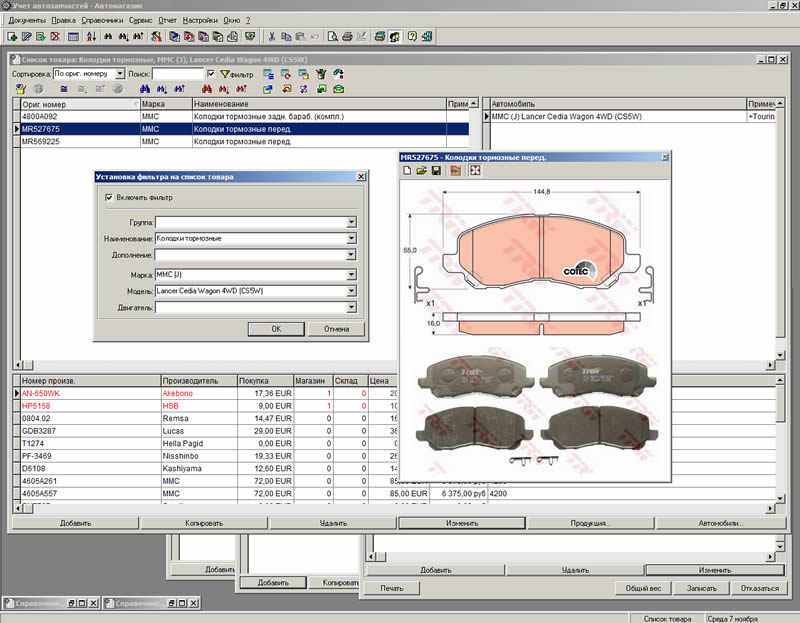Open the Отчет menu
This screenshot has height=623, width=800.
coord(167,20)
